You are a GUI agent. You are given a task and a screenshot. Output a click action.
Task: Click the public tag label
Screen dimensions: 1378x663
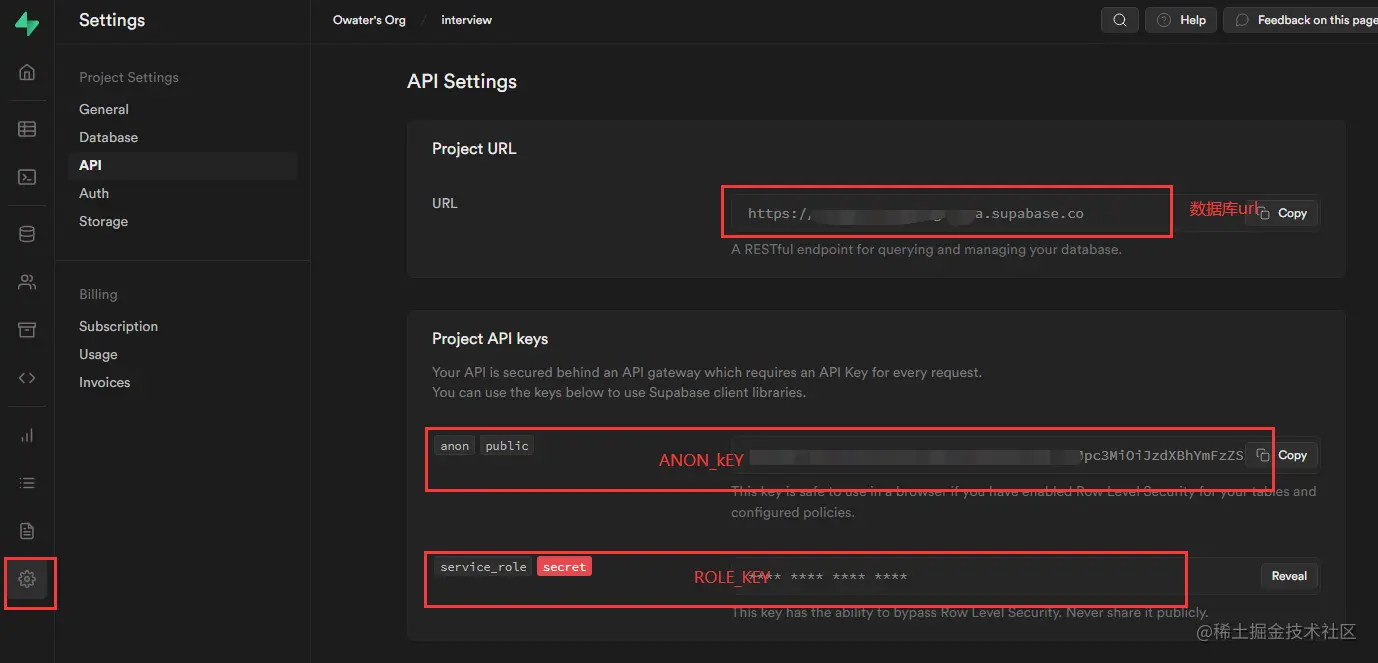pos(507,446)
